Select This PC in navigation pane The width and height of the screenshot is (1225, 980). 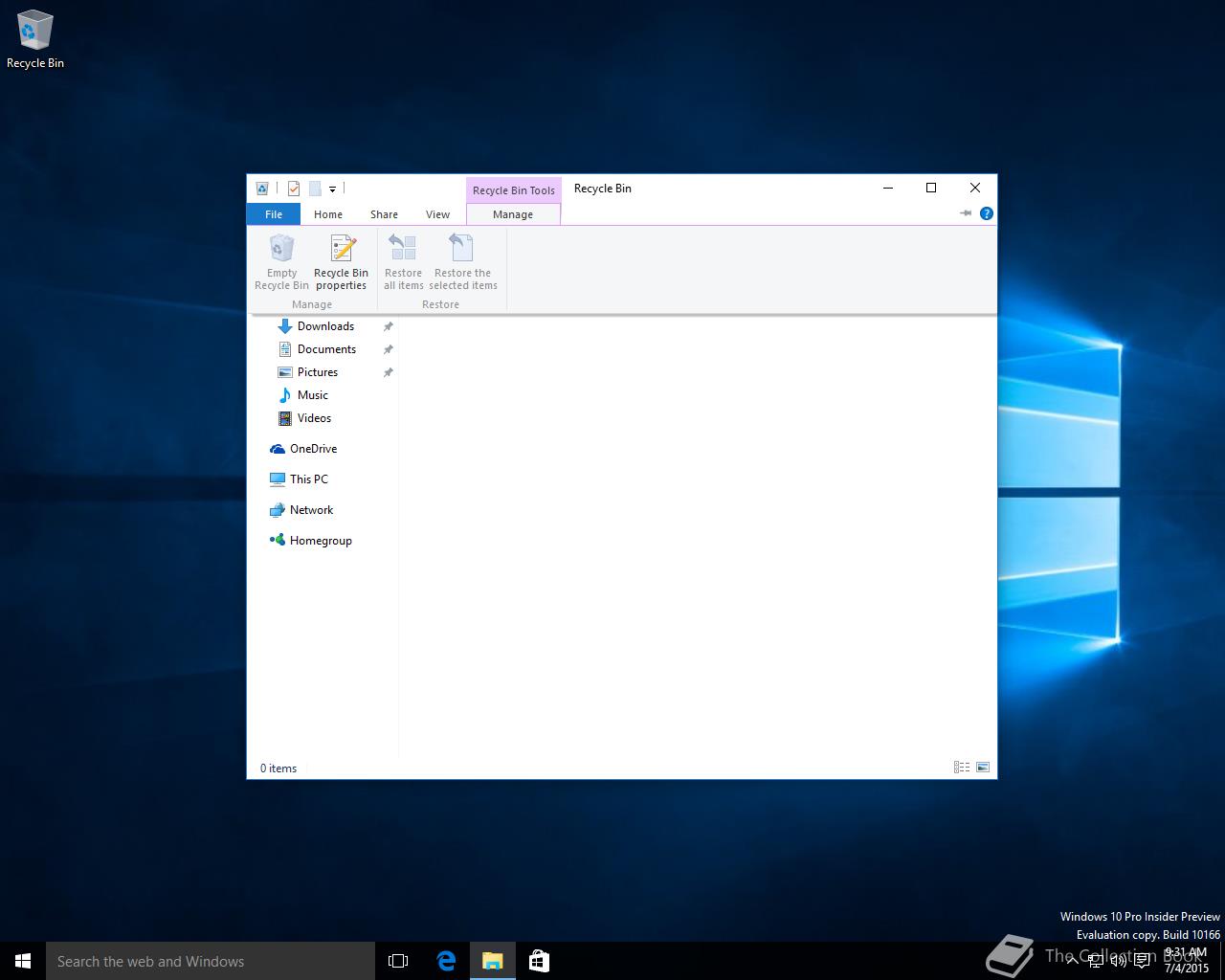(x=309, y=479)
